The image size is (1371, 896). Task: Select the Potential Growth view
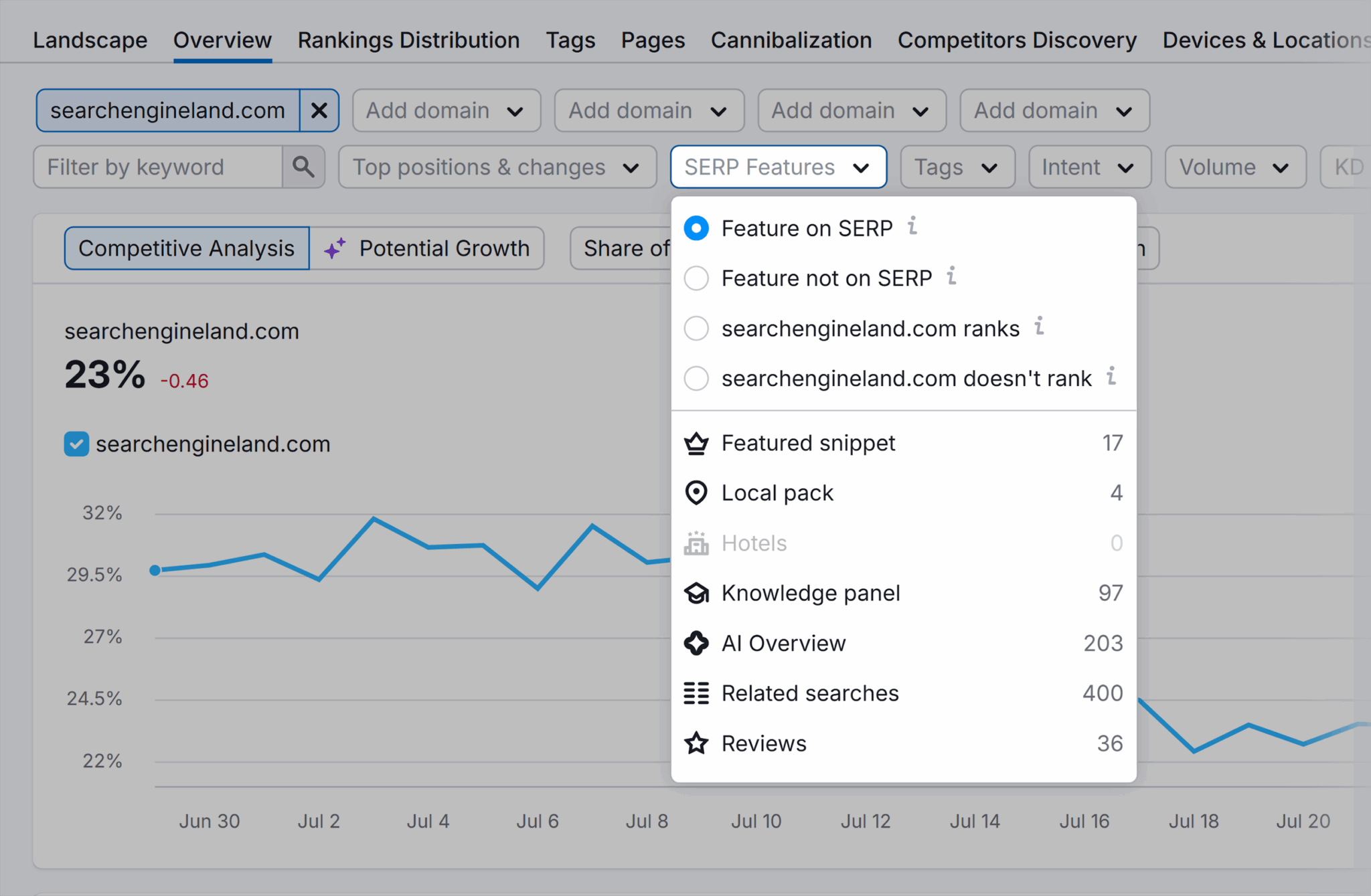coord(443,248)
